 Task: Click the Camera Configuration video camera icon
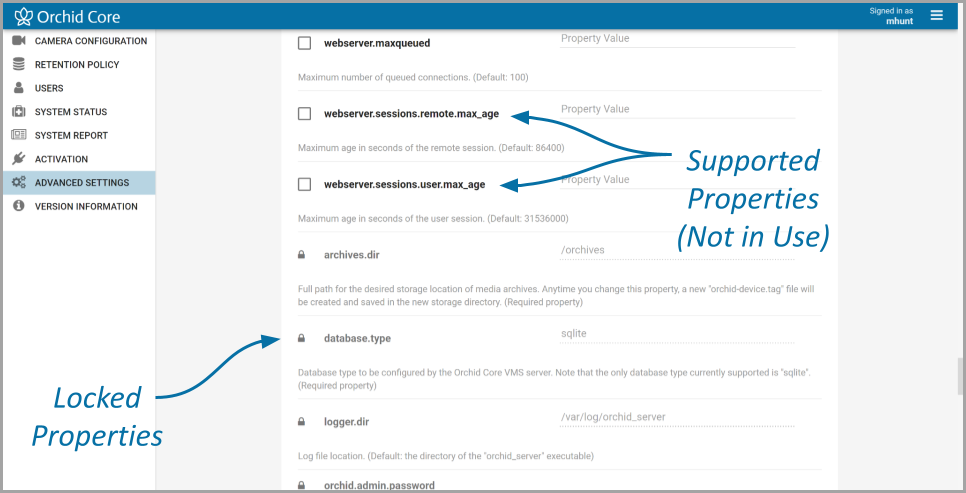19,41
